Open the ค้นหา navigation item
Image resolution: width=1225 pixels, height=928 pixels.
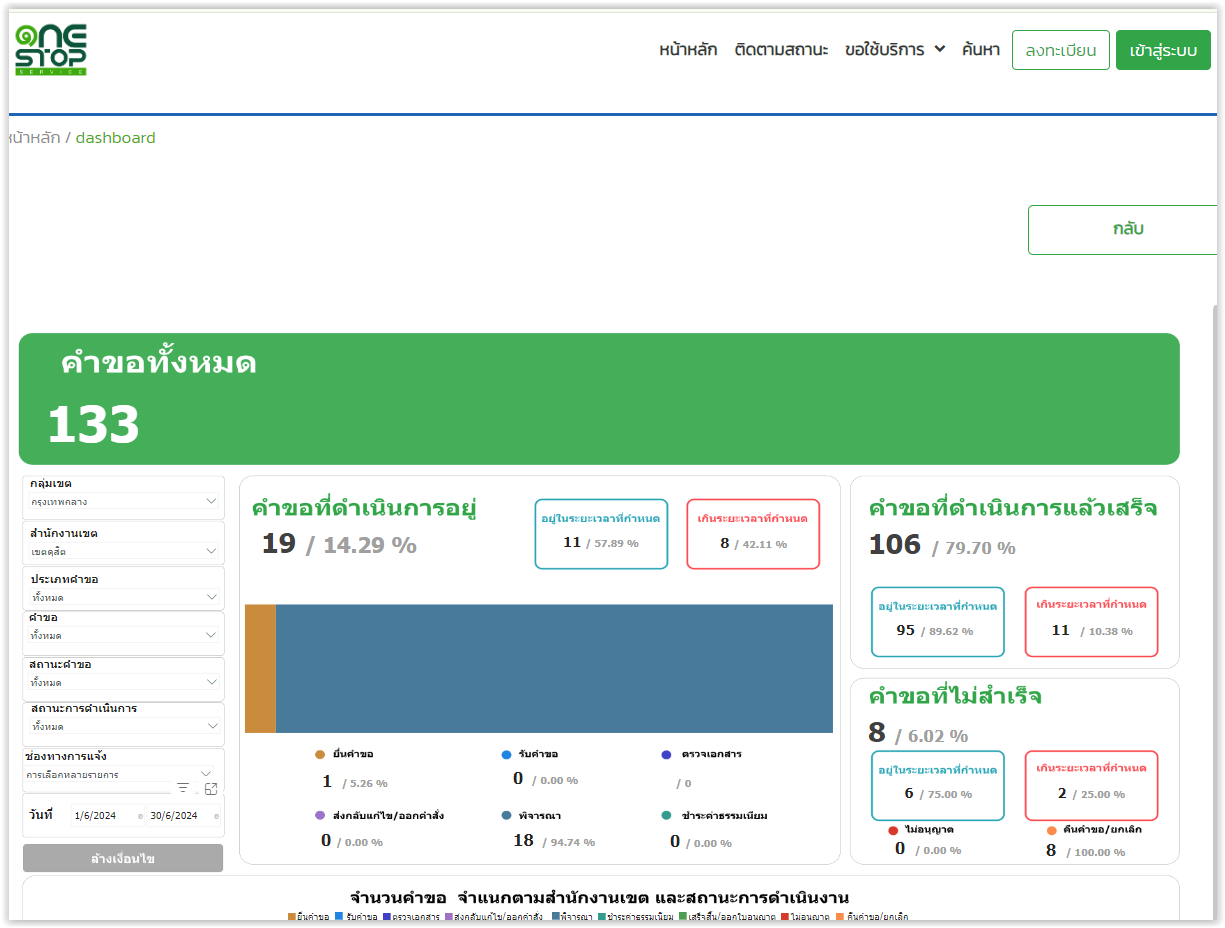[980, 50]
